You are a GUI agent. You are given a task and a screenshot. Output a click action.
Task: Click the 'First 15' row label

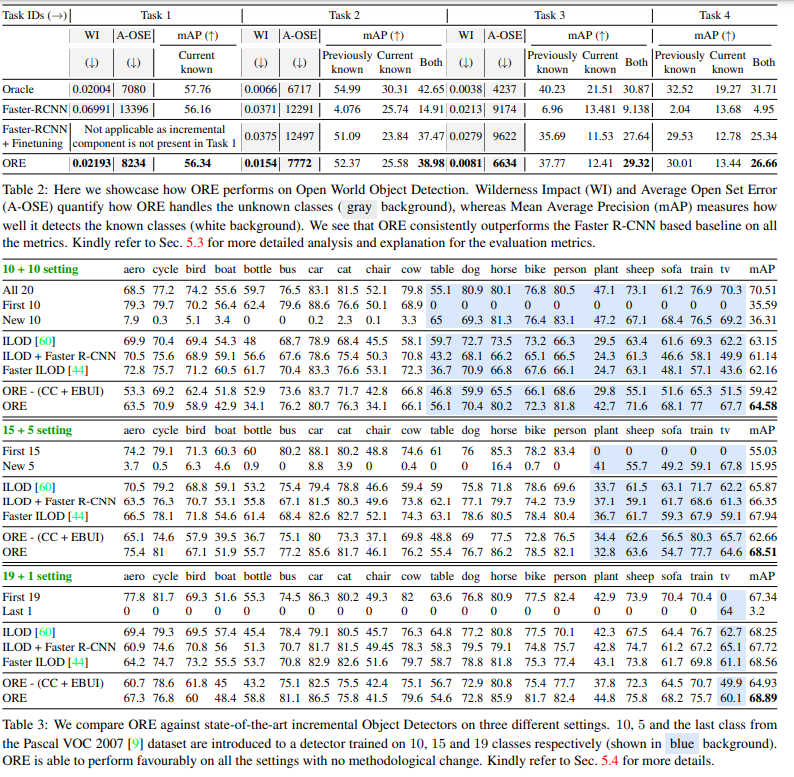point(21,451)
